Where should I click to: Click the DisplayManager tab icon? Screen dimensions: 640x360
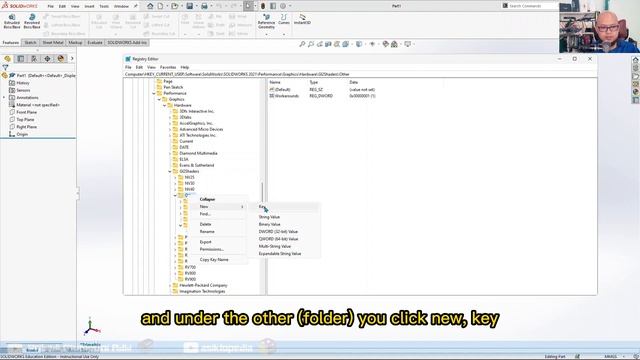coord(61,59)
